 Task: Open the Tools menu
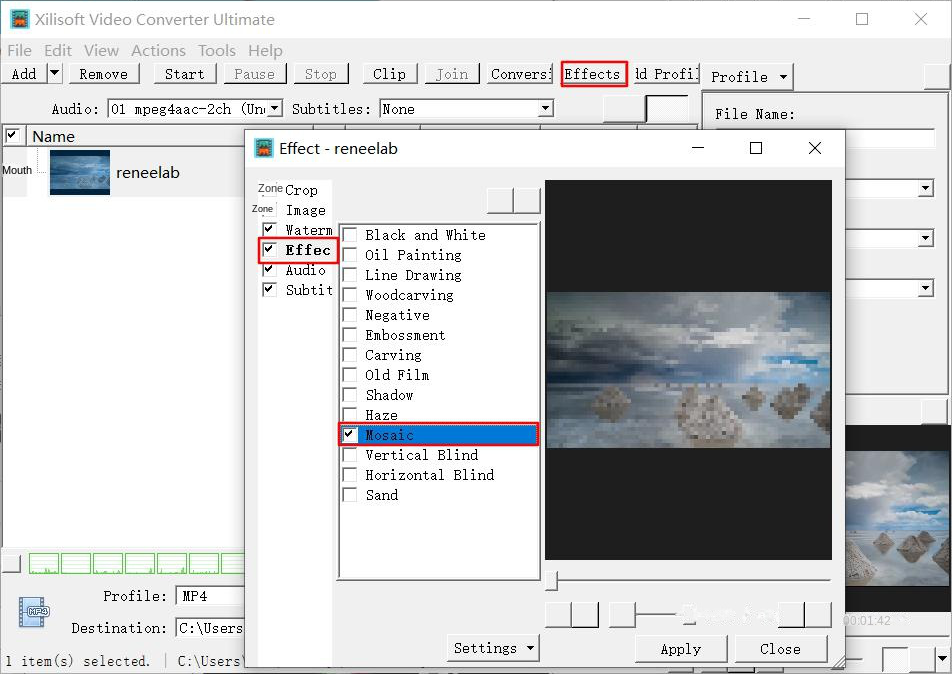(216, 50)
